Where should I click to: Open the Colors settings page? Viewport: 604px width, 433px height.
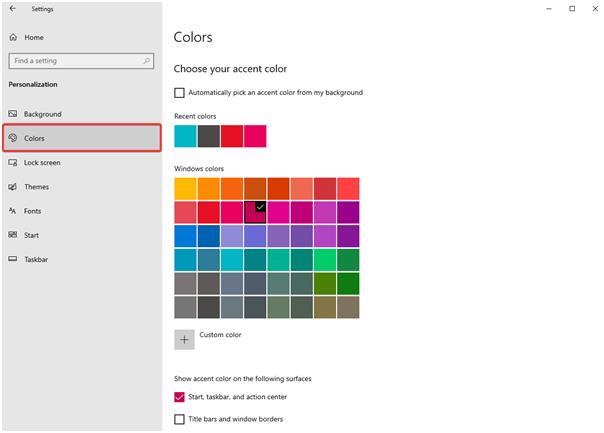[82, 138]
